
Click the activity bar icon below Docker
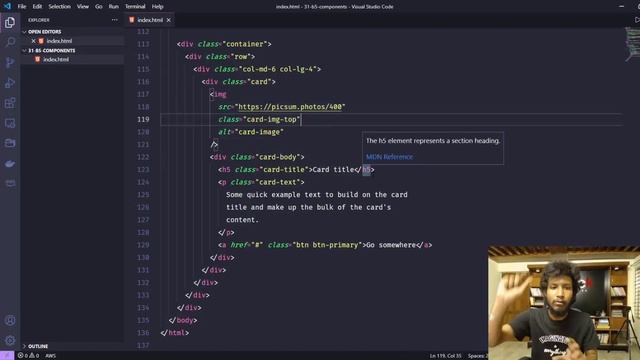pos(10,183)
